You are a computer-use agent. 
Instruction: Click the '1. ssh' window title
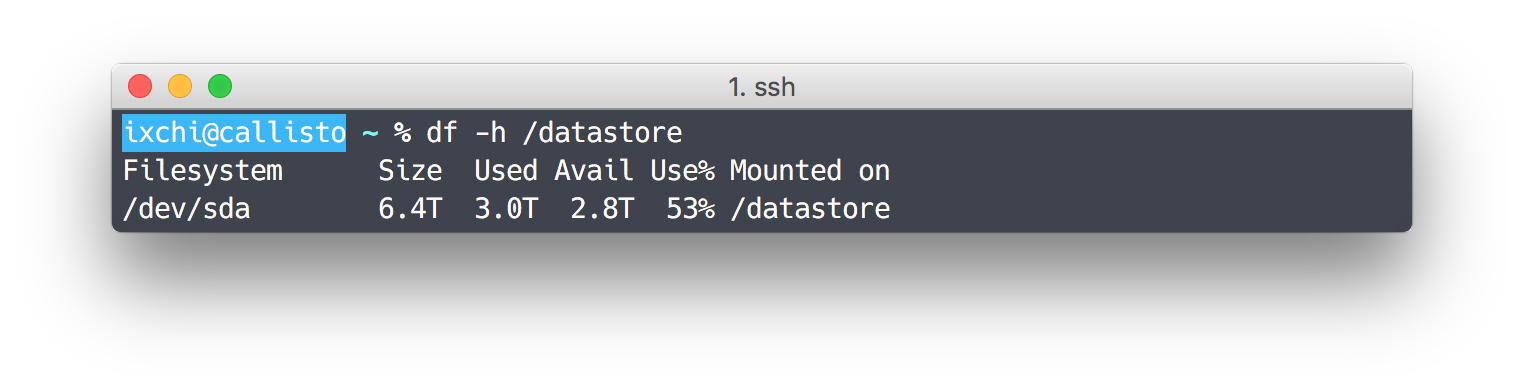[762, 87]
